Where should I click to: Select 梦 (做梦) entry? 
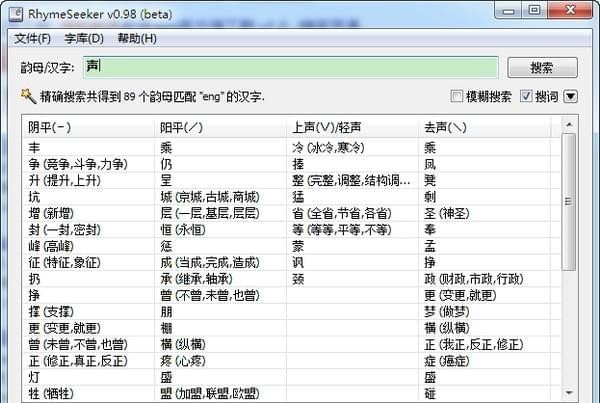coord(447,312)
